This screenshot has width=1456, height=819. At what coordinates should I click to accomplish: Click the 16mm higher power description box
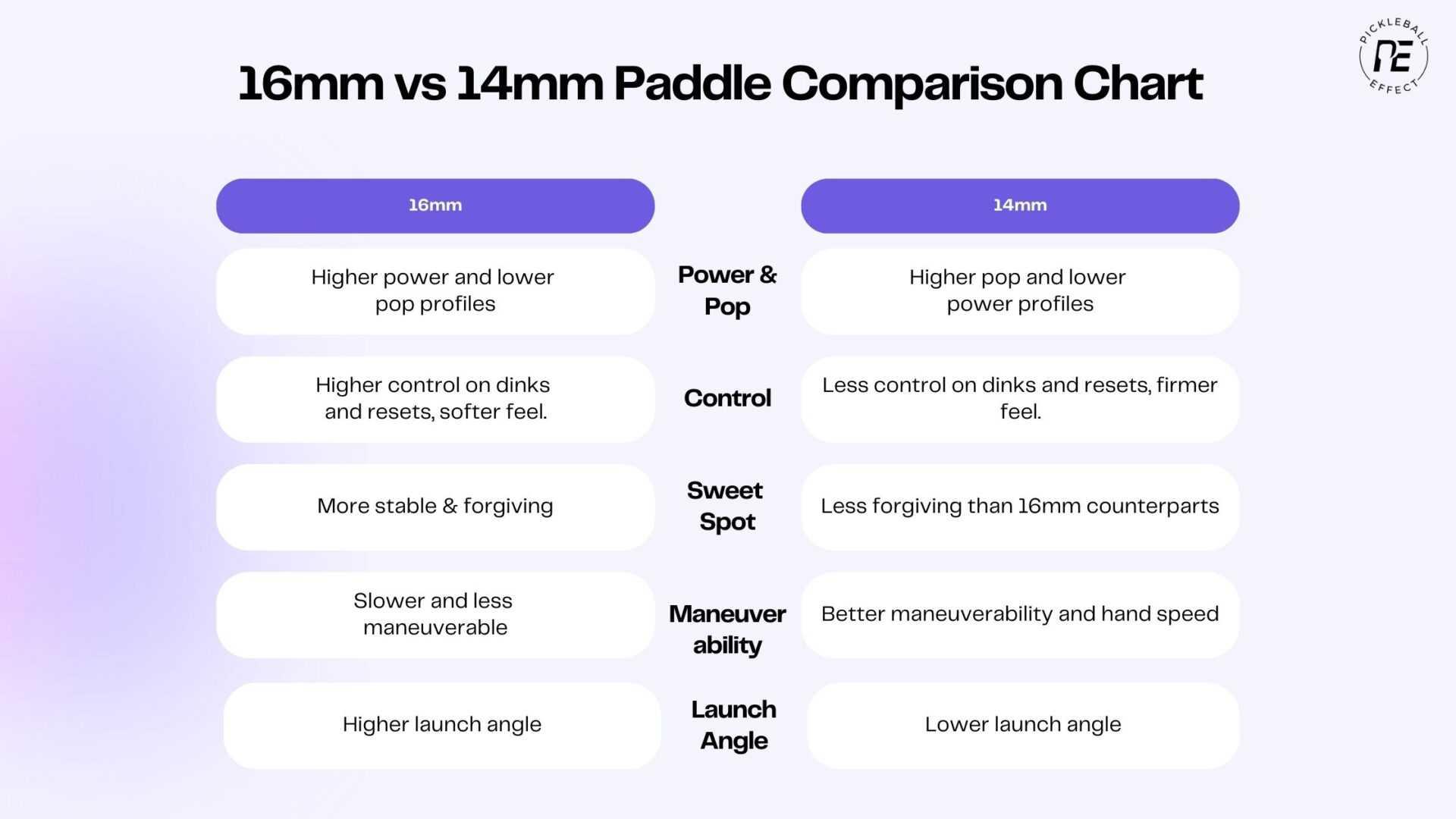435,290
